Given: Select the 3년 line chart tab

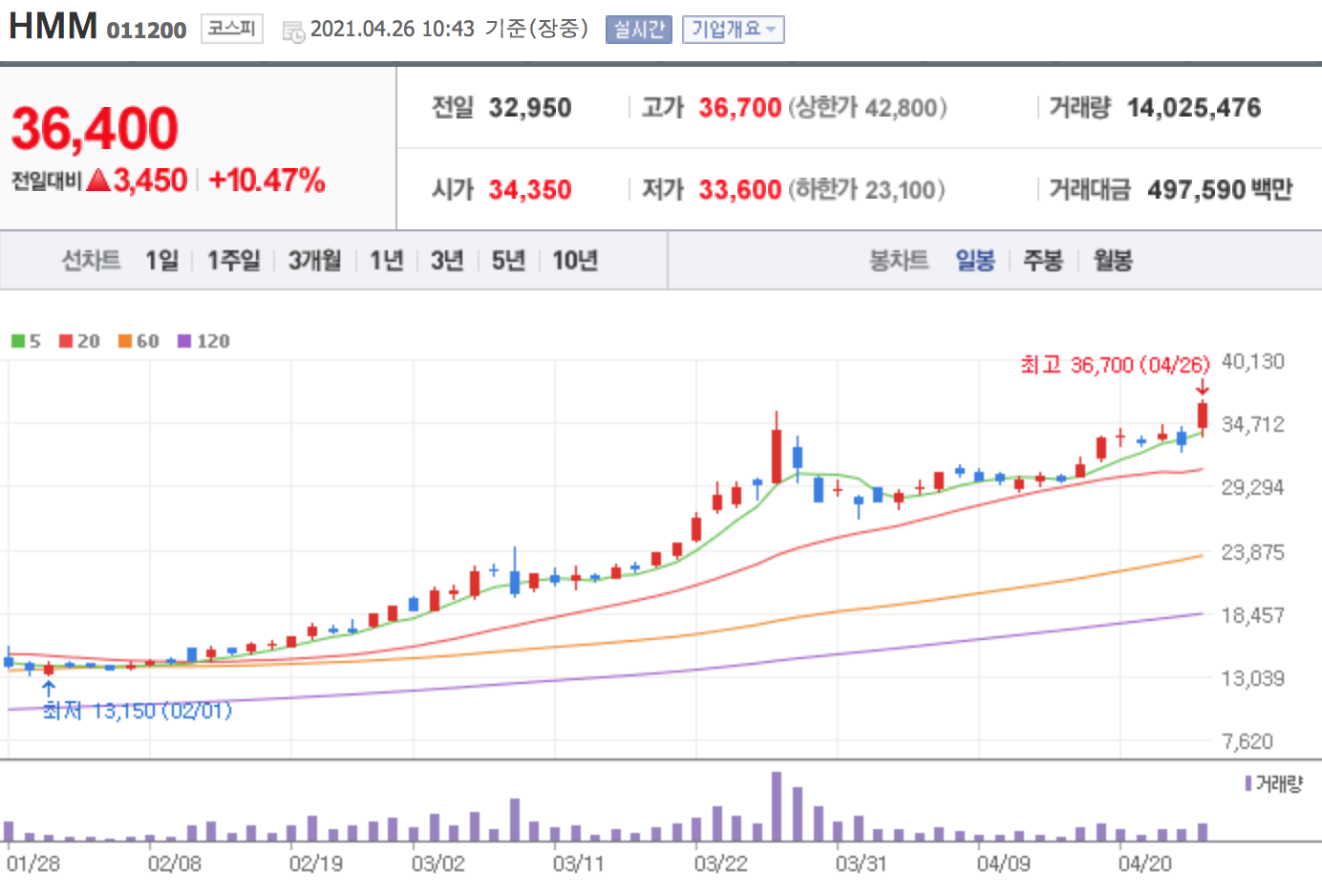Looking at the screenshot, I should click(446, 260).
